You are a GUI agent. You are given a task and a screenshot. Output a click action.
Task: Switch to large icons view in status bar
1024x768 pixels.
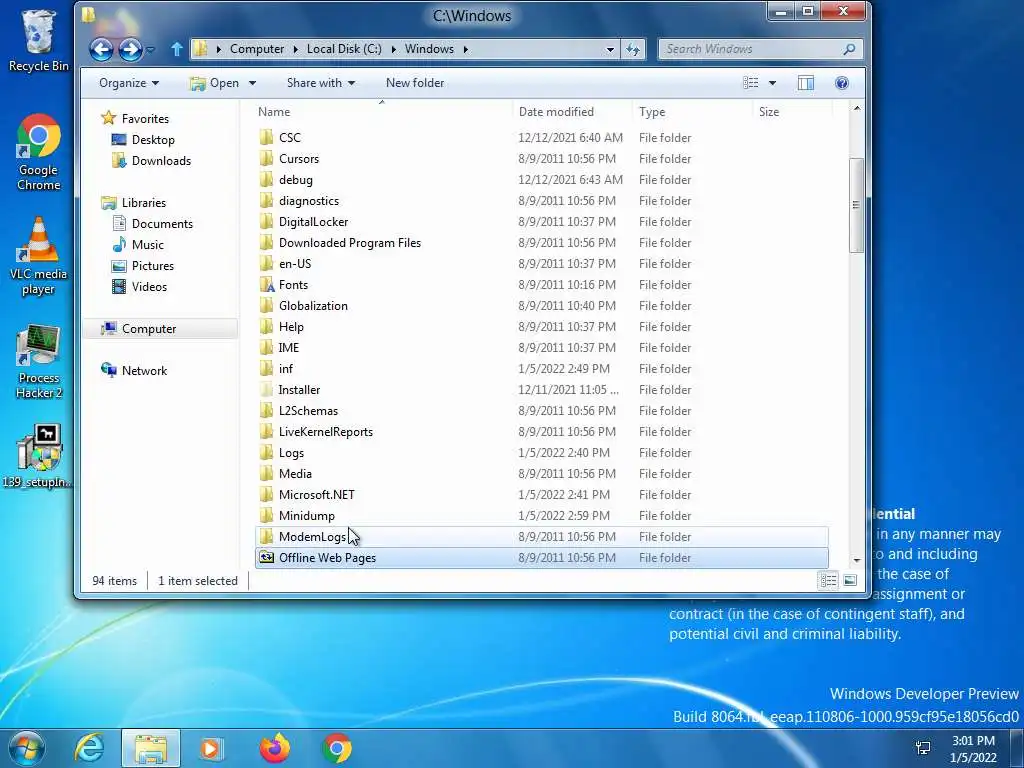(x=850, y=581)
